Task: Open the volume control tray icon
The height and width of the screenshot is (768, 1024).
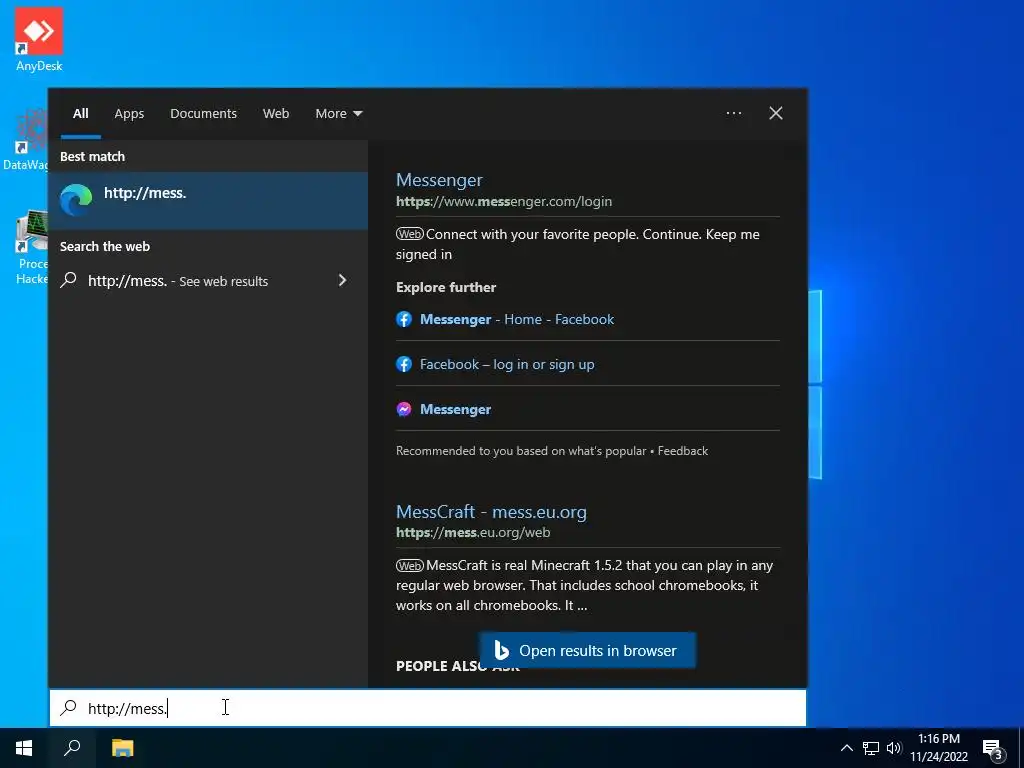Action: click(894, 748)
